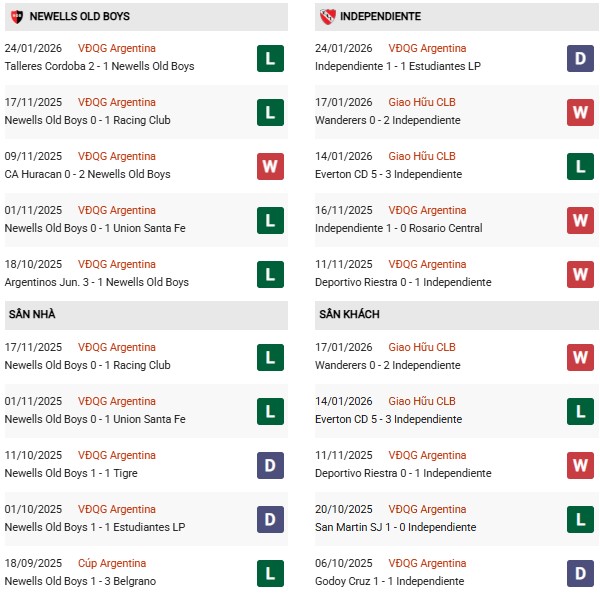Viewport: 600px width, 595px height.
Task: Click the L badge for Talleres Cordoba match
Action: click(x=270, y=58)
